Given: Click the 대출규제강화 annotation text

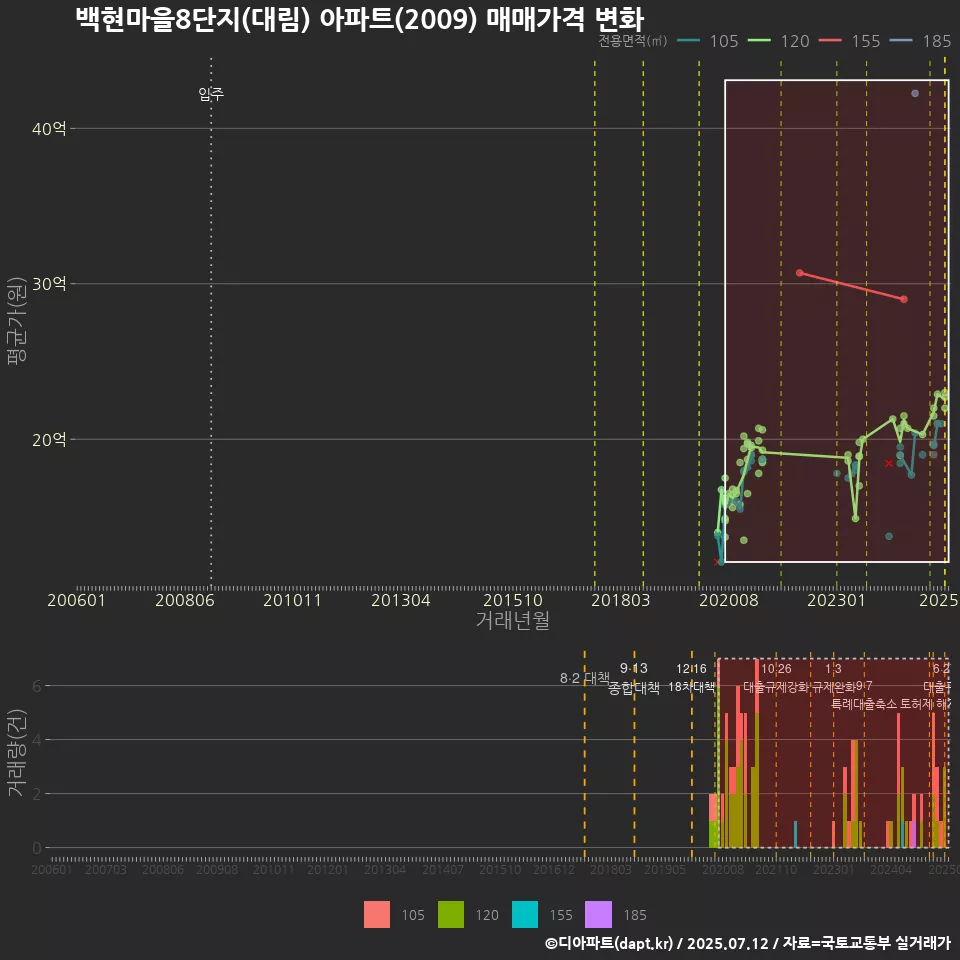Looking at the screenshot, I should 776,687.
